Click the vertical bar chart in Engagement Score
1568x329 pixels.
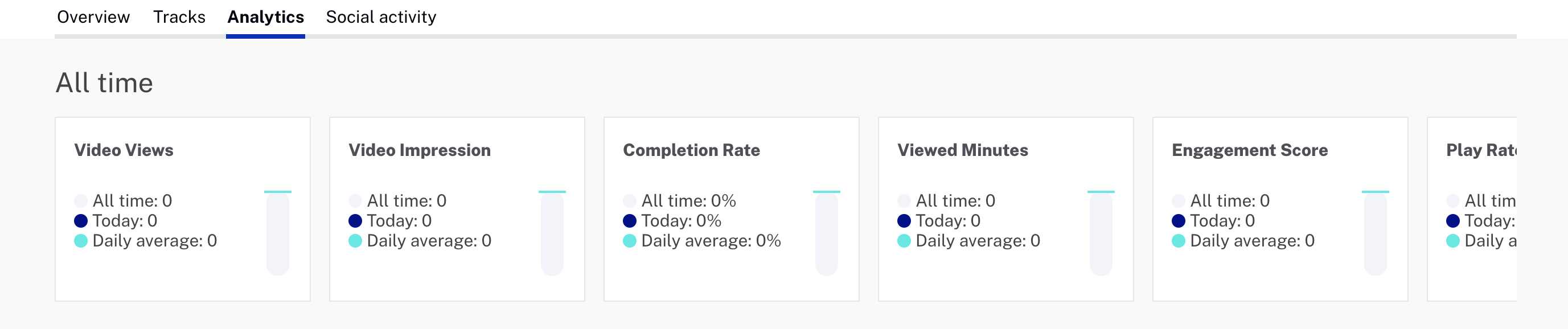coord(1375,233)
